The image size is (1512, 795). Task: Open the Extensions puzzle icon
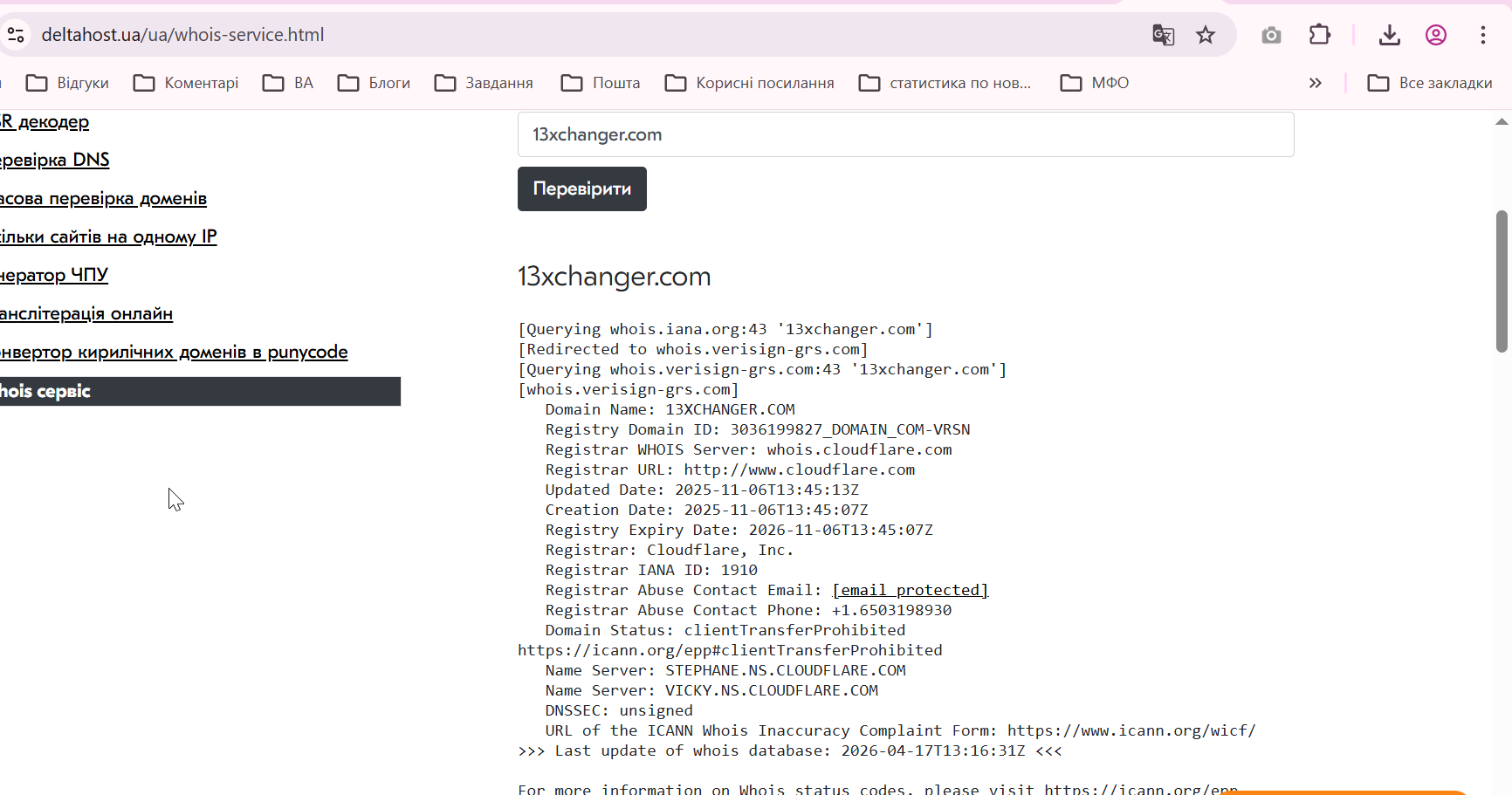pyautogui.click(x=1320, y=35)
